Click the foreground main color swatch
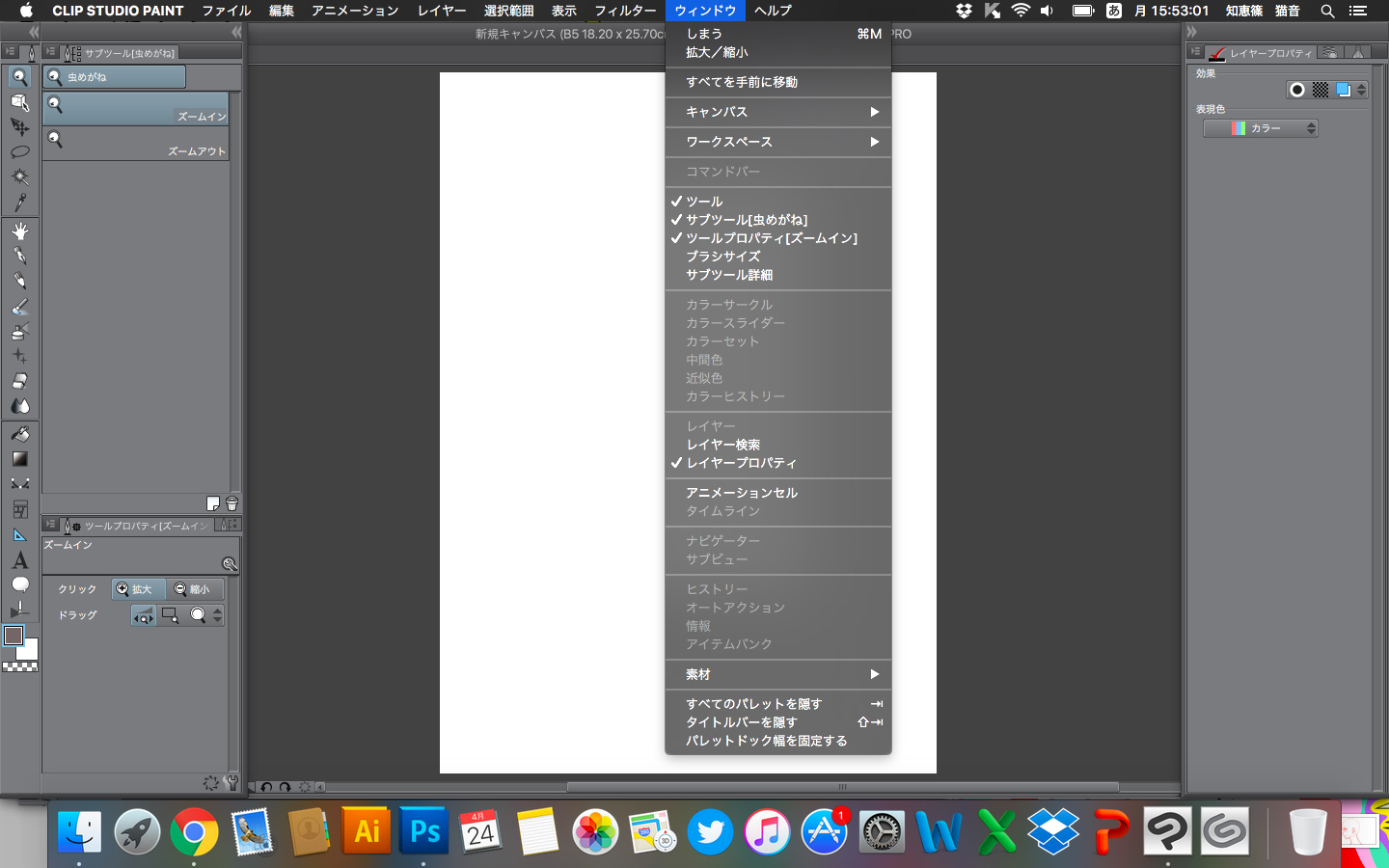 coord(14,636)
